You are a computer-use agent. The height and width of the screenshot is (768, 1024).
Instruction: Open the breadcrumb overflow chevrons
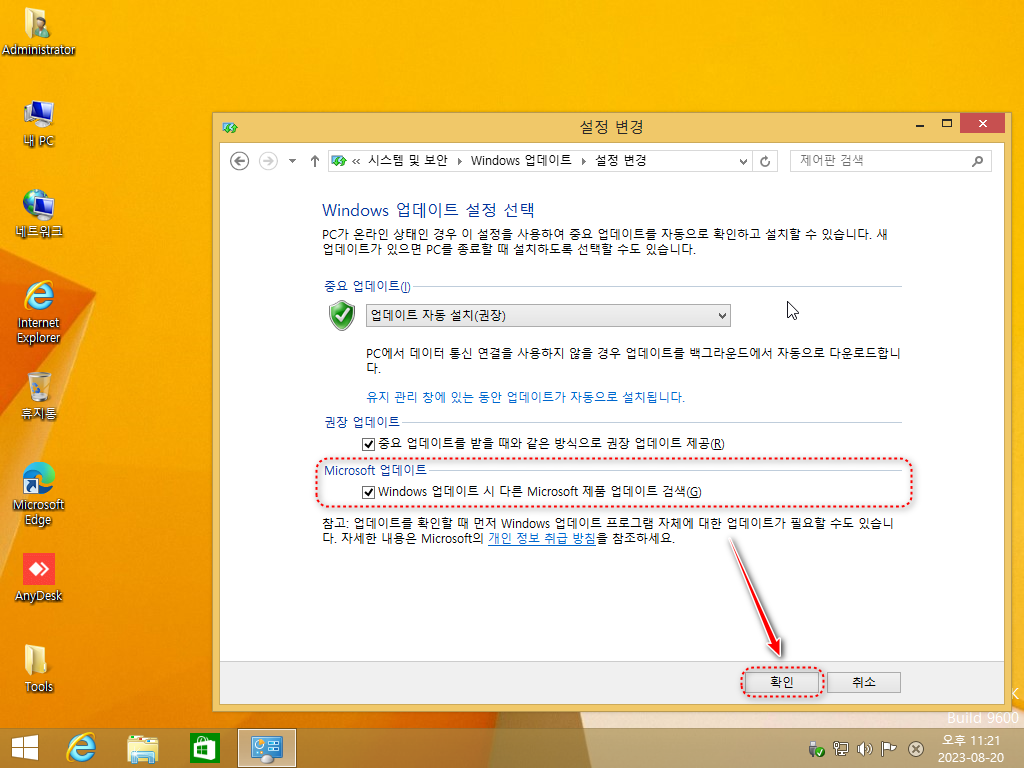pos(356,161)
